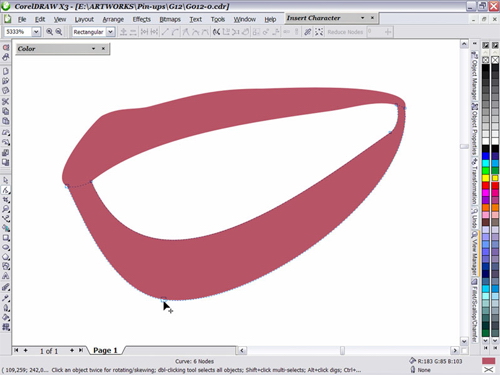Close the Color docker

[104, 49]
